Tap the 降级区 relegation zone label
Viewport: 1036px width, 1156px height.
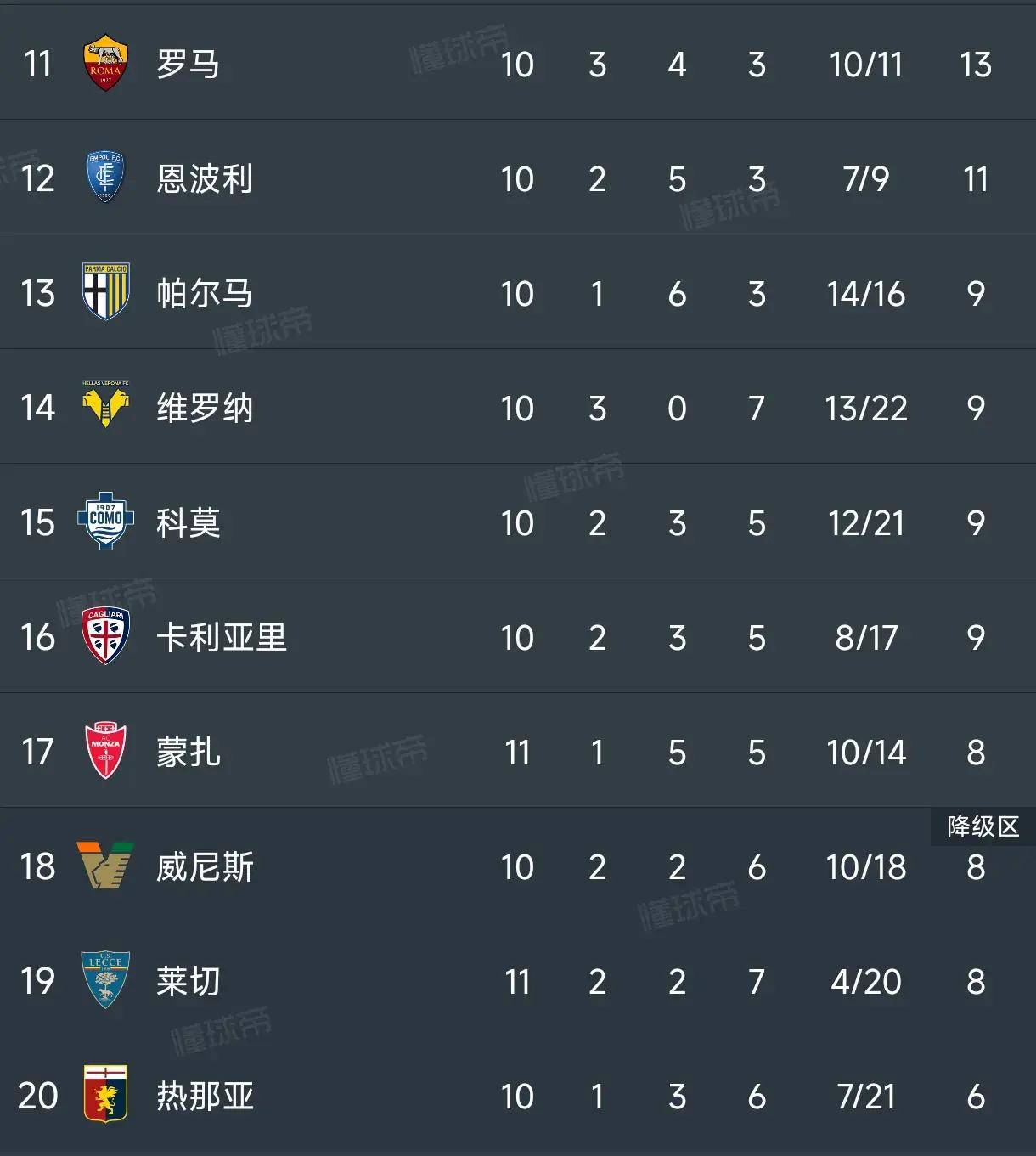pyautogui.click(x=983, y=826)
